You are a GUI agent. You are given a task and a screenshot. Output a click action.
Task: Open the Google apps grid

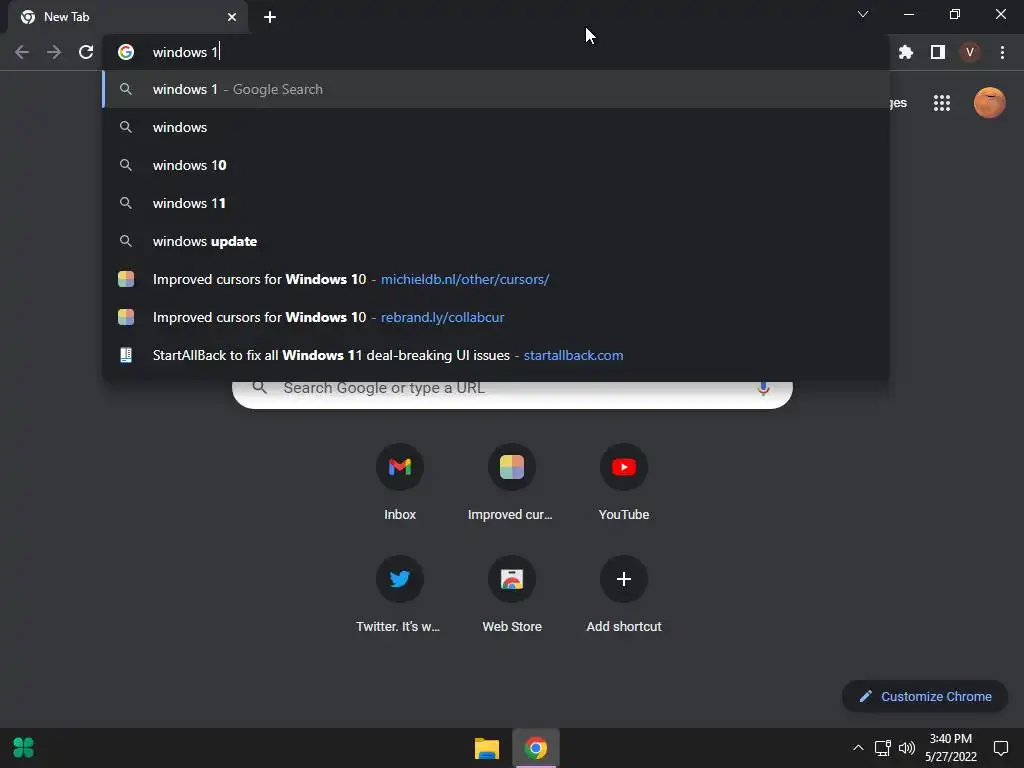pyautogui.click(x=942, y=103)
